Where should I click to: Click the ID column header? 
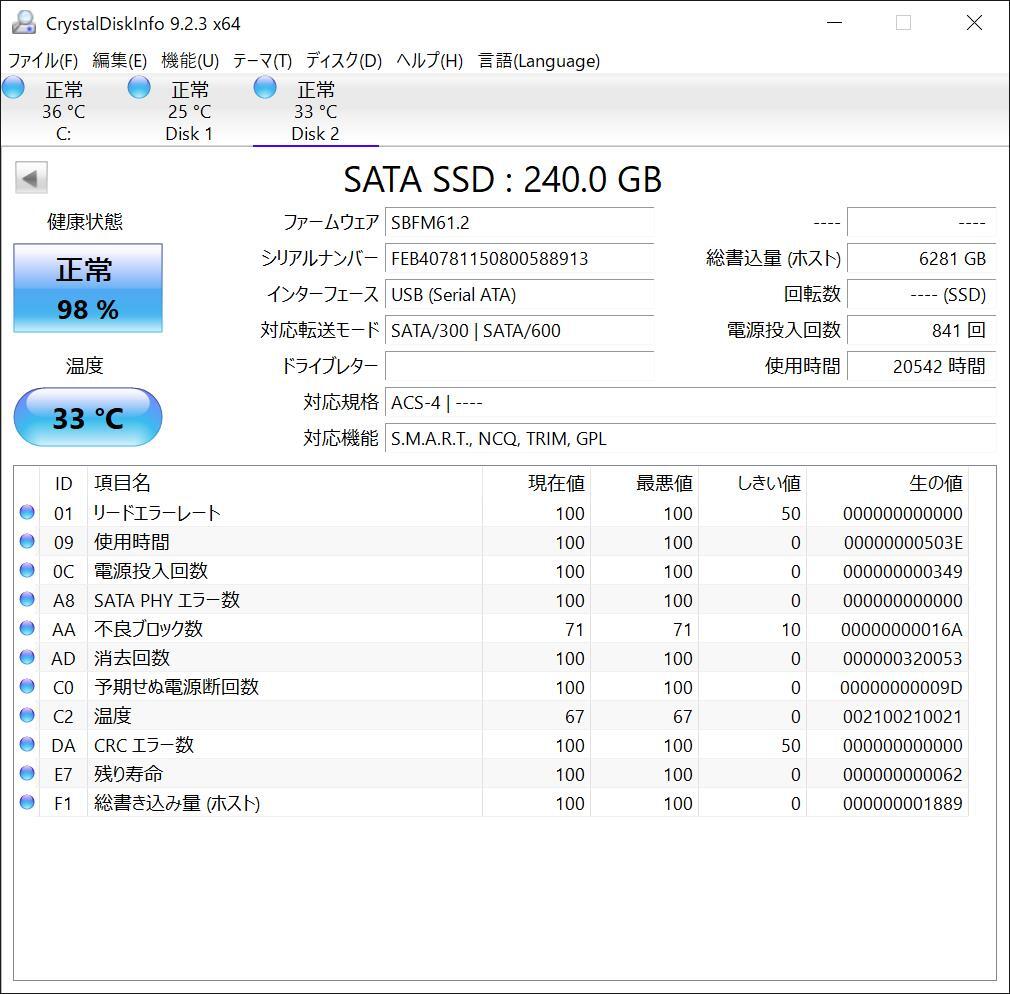(63, 483)
